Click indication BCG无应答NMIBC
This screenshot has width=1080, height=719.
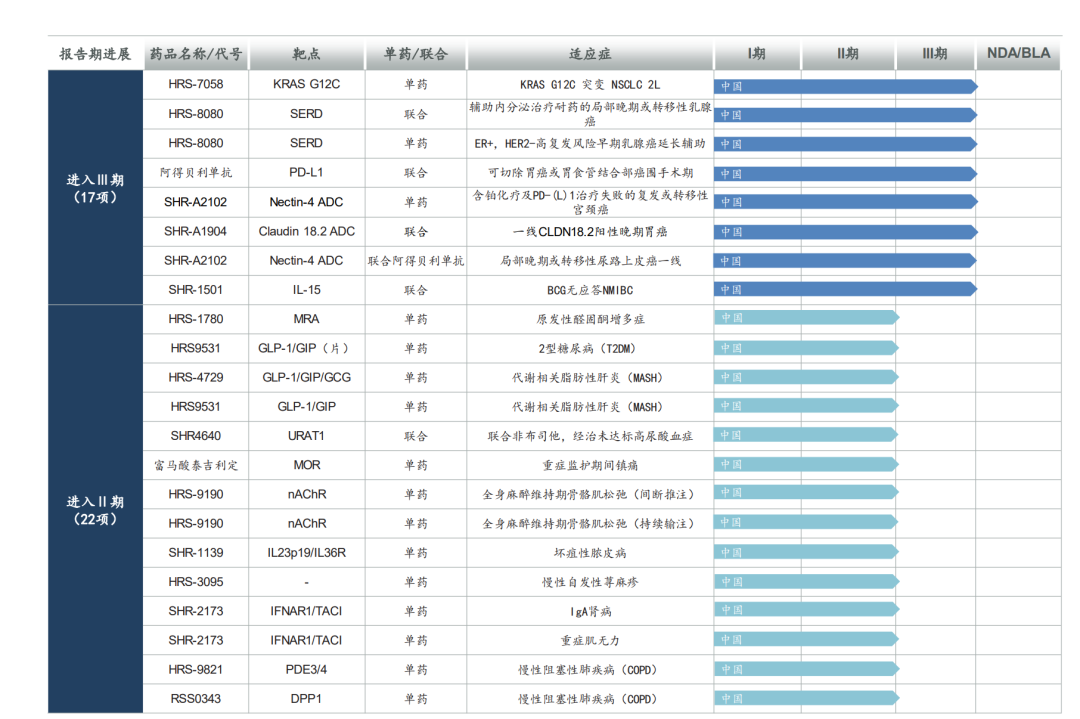590,291
